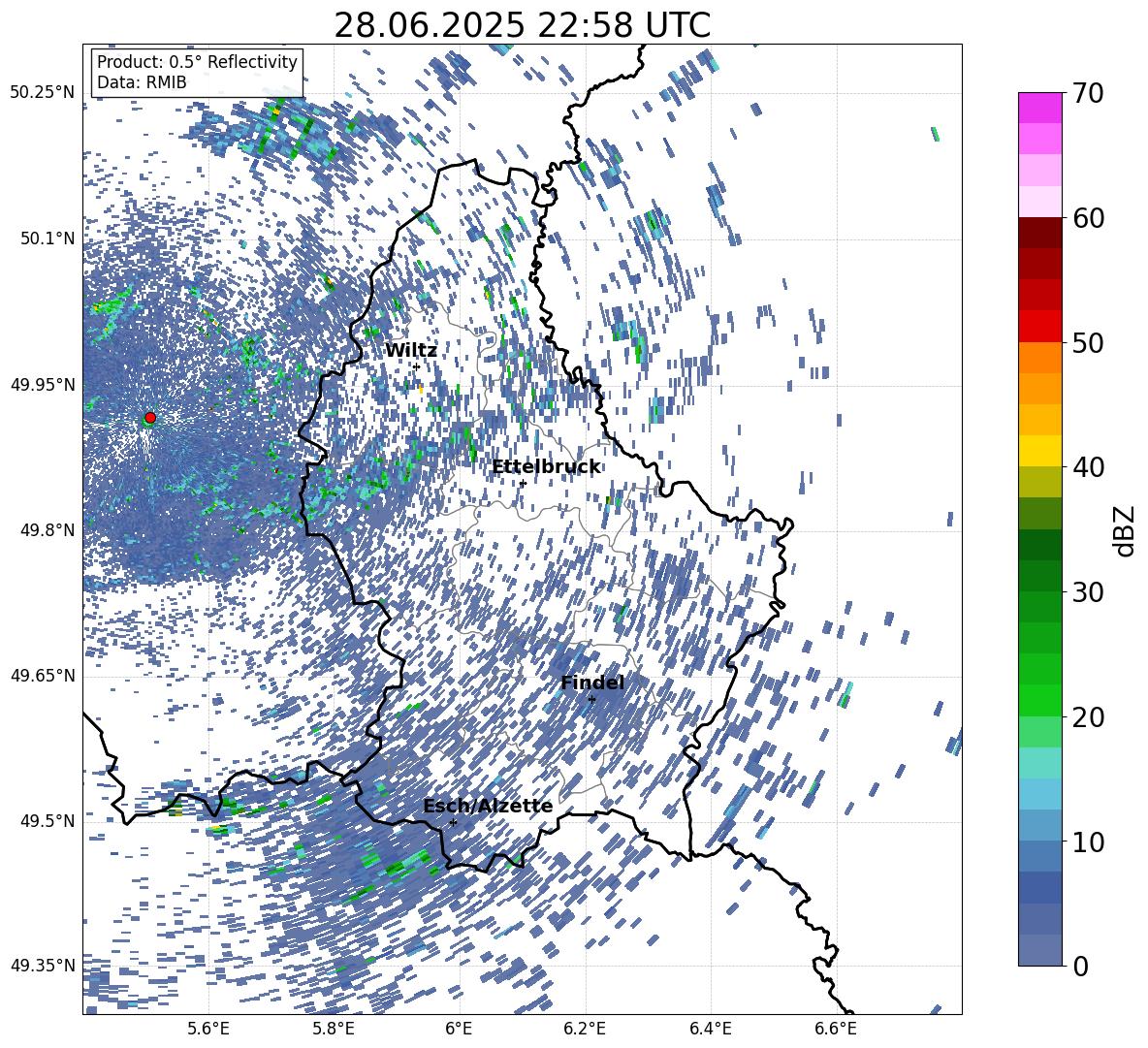Screen dimensions: 1148x1048
Task: Click the 50.25°N latitude tick label
Action: point(43,93)
